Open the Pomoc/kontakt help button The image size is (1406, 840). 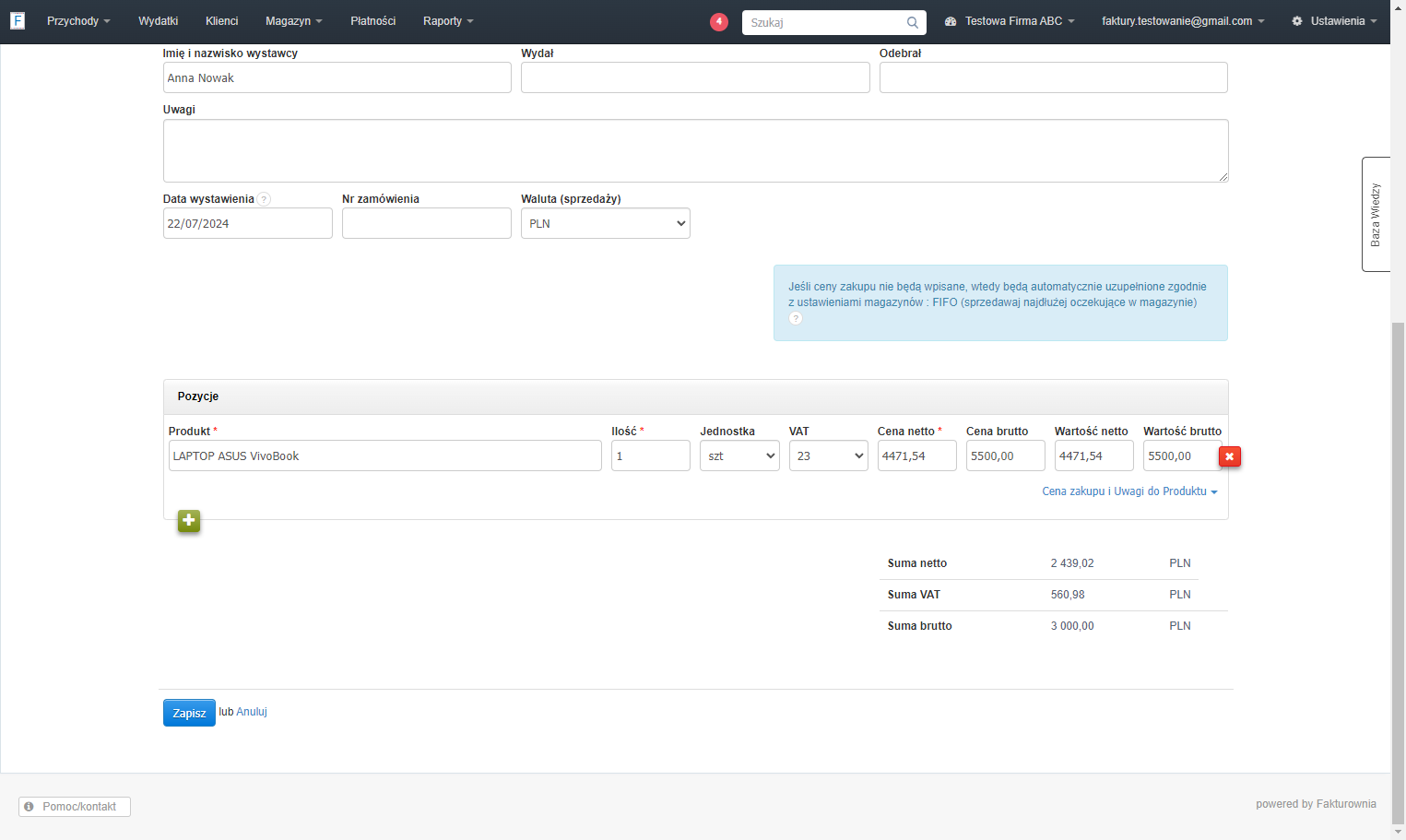pos(75,807)
